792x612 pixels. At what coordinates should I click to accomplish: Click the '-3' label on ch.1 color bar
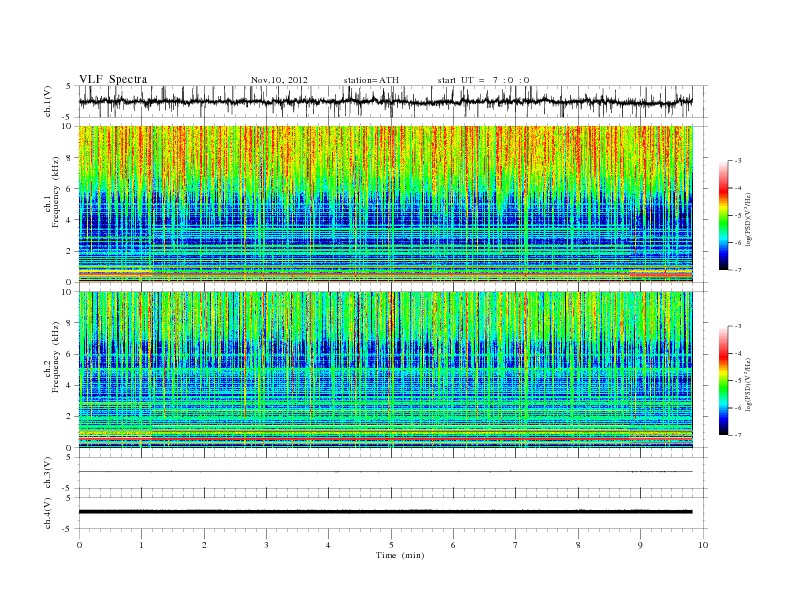pyautogui.click(x=737, y=161)
